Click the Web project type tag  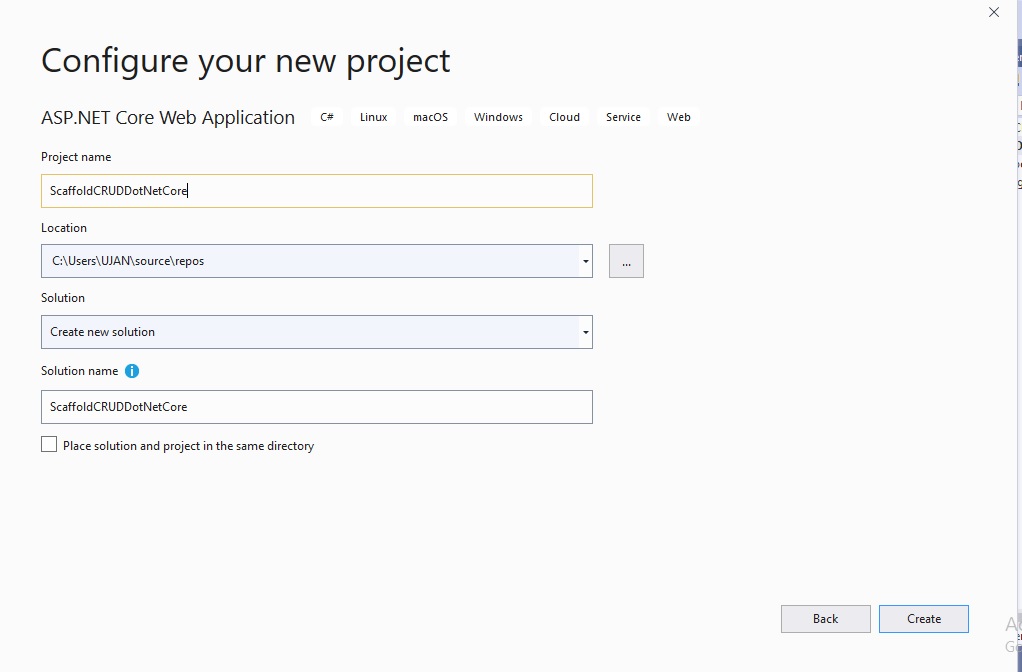(x=679, y=117)
